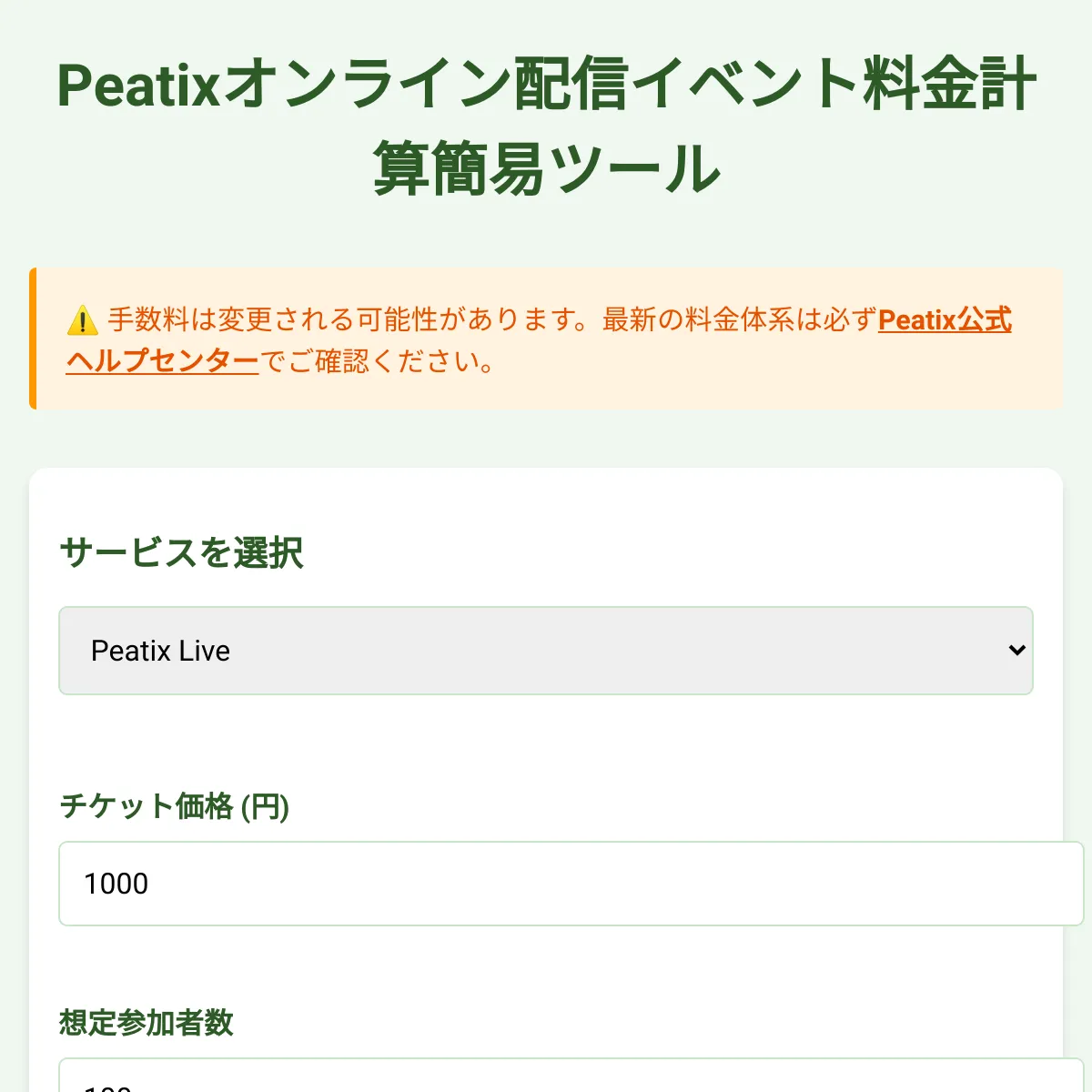The image size is (1092, 1092).
Task: Expand the chevron arrow on service selector
Action: tap(1016, 651)
